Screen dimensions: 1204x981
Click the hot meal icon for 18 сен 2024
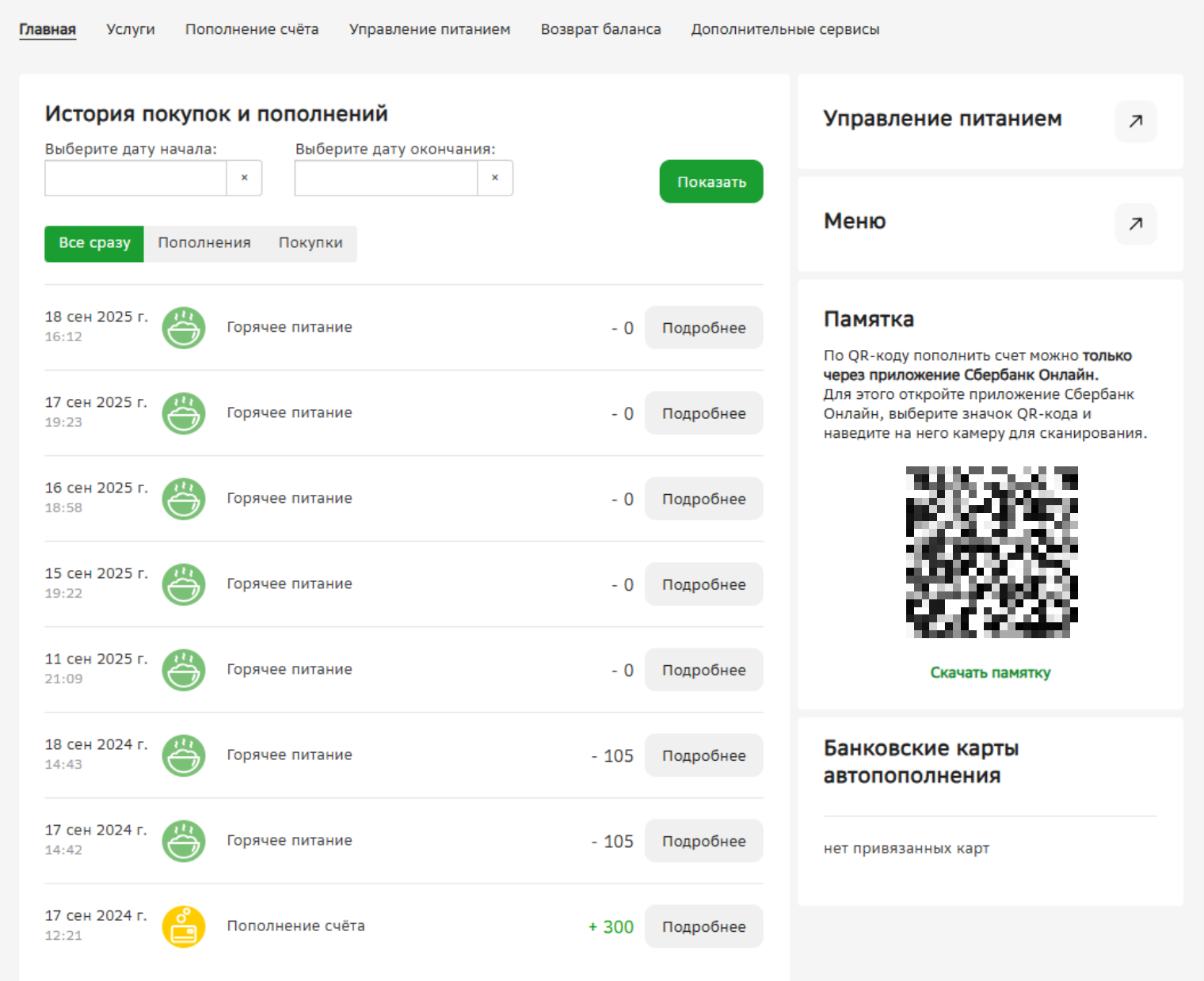[184, 755]
